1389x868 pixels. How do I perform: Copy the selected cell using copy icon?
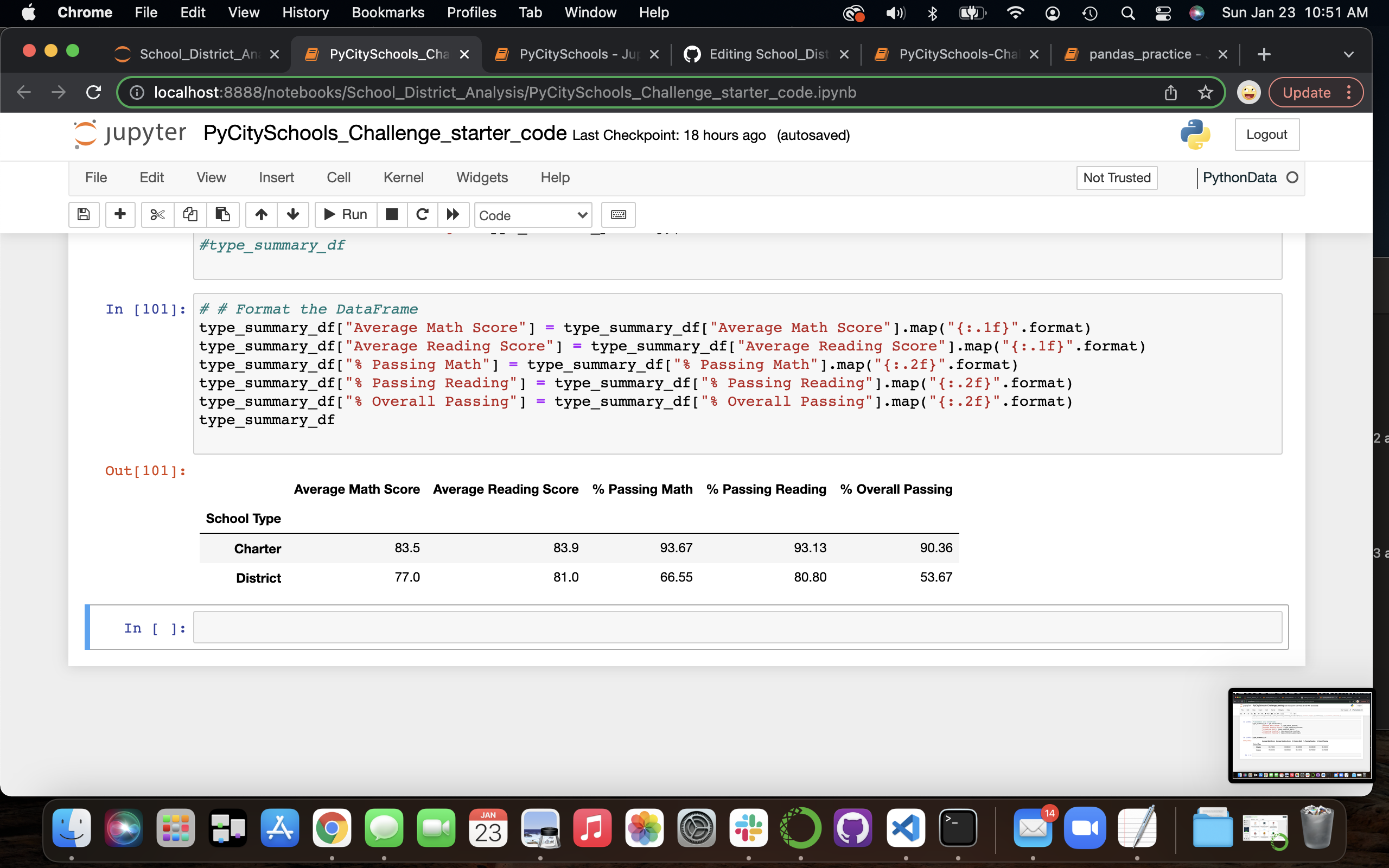(190, 214)
